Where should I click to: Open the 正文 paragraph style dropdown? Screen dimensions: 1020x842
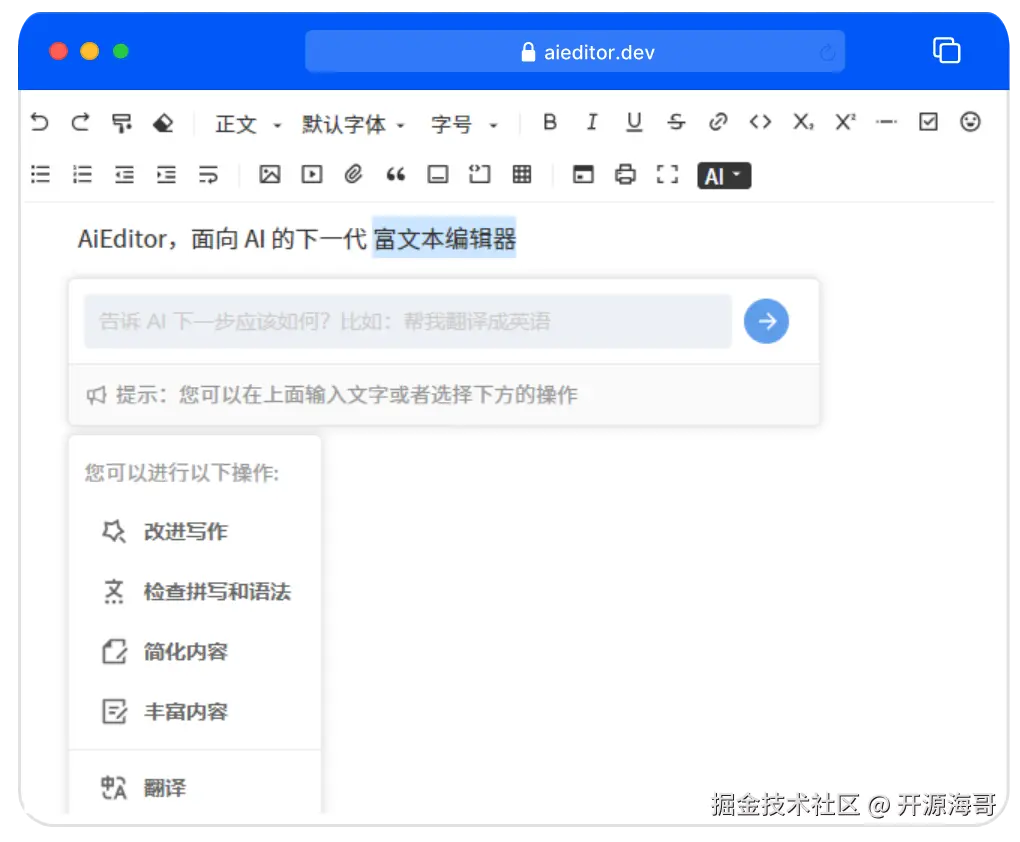tap(248, 124)
